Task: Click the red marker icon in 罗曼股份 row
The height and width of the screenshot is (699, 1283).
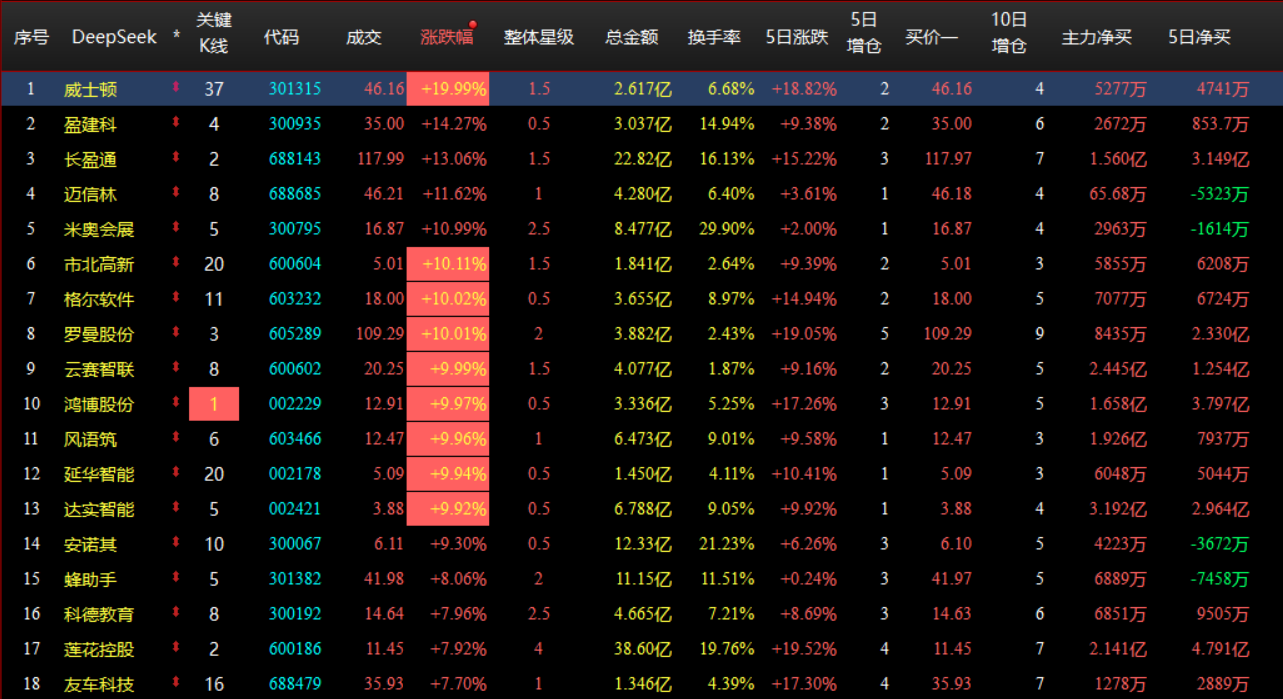Action: click(176, 333)
